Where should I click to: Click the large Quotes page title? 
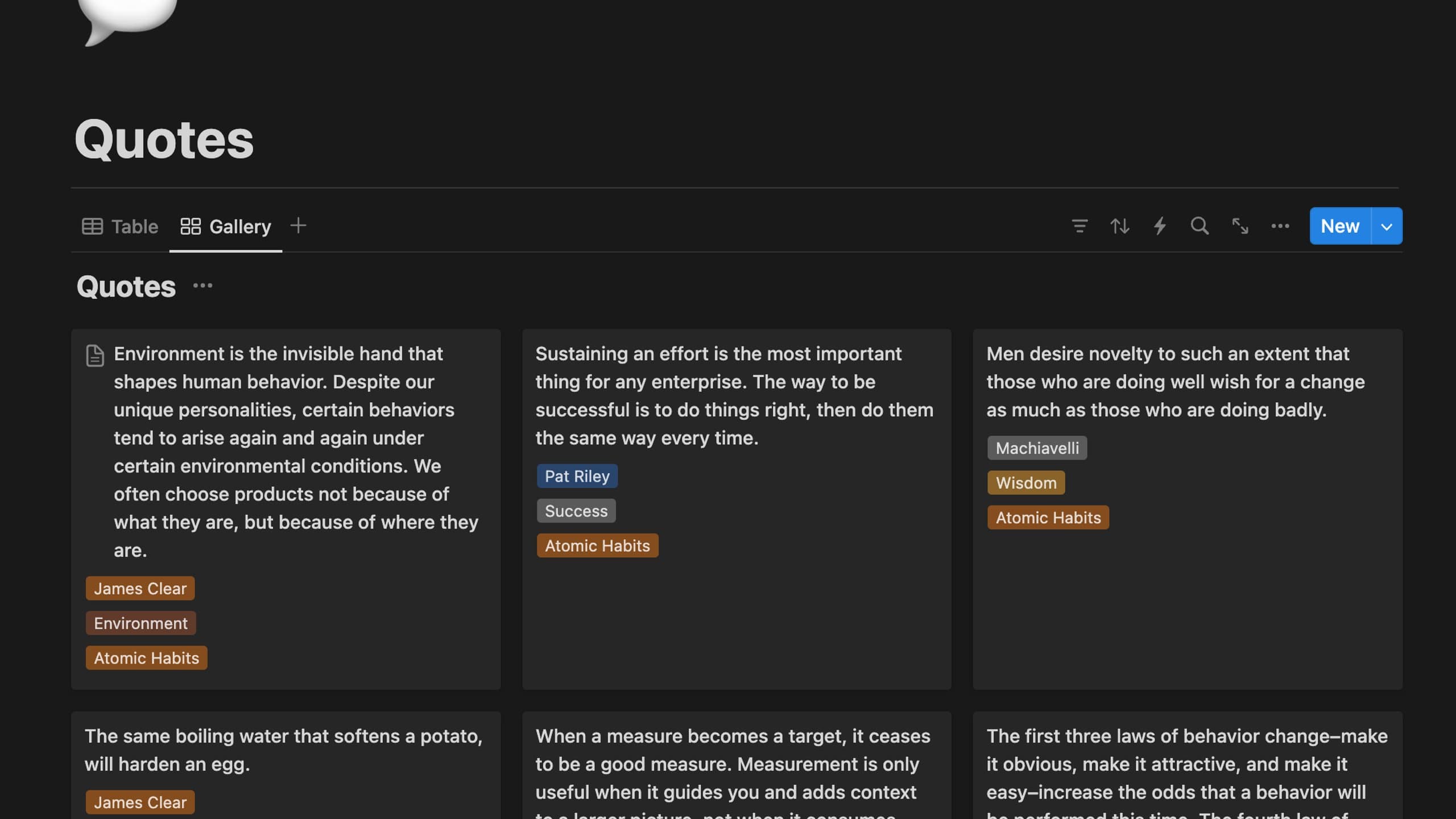tap(164, 140)
